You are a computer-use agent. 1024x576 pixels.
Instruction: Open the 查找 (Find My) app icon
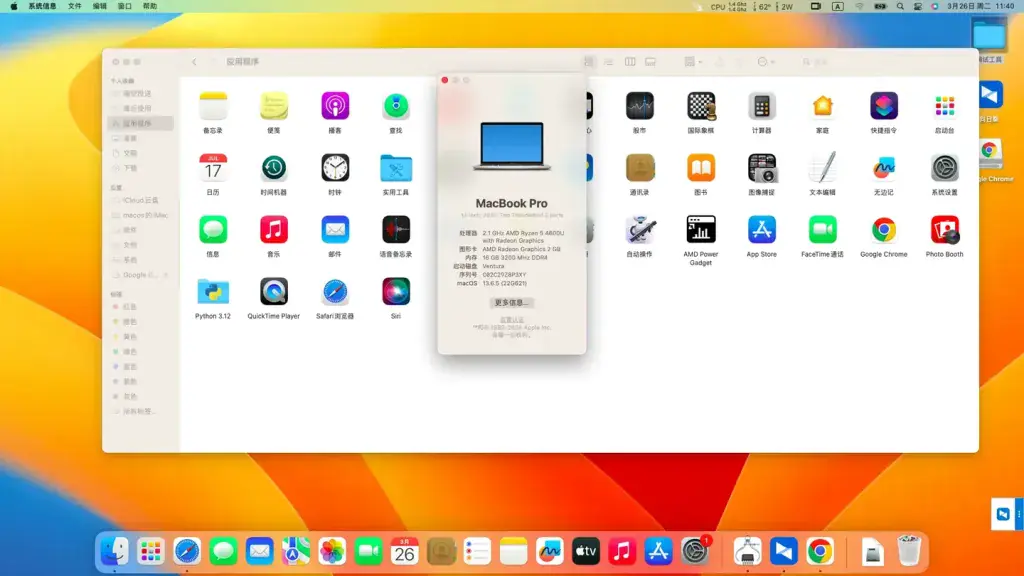click(x=396, y=106)
